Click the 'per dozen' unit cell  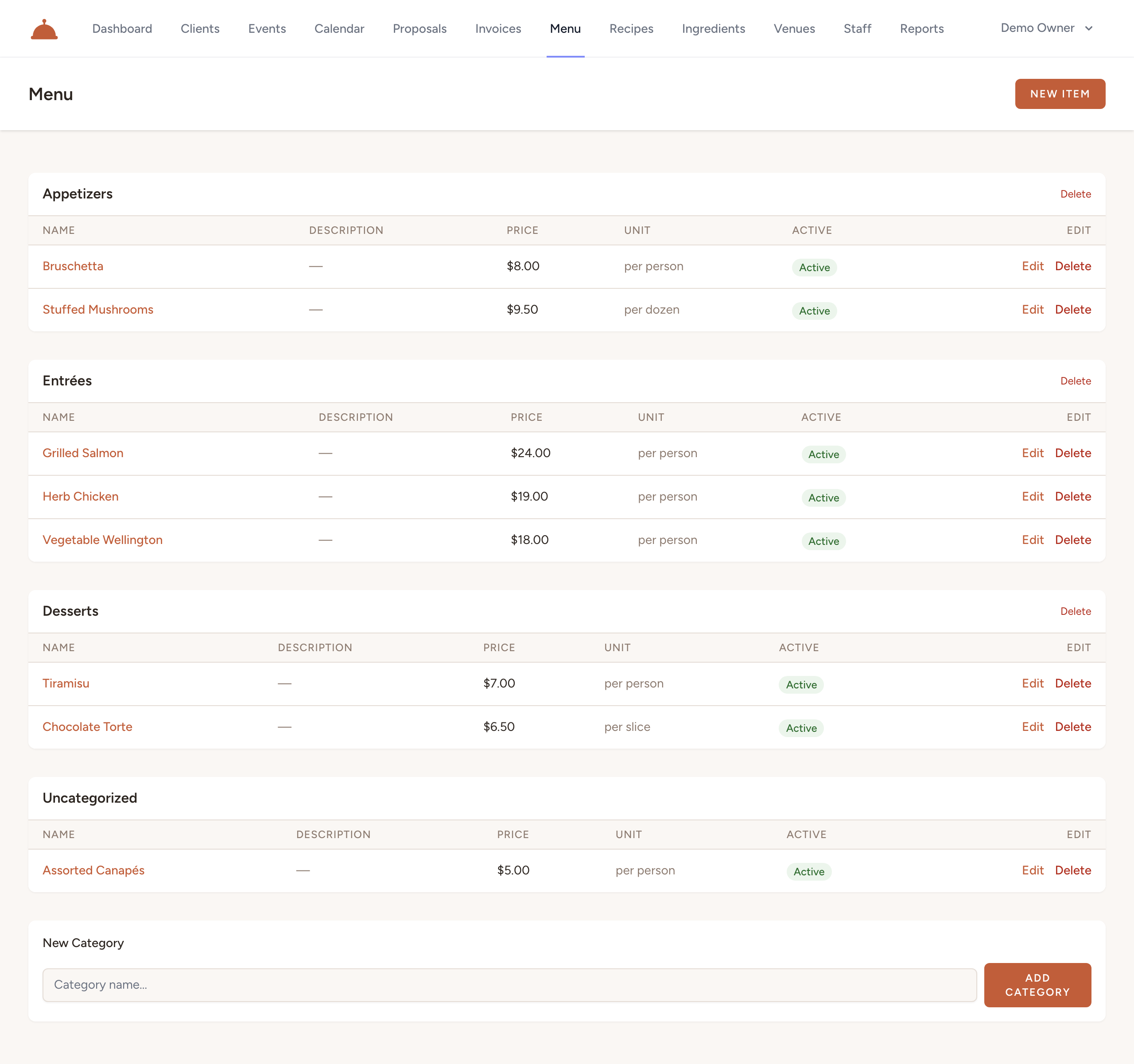[x=652, y=309]
